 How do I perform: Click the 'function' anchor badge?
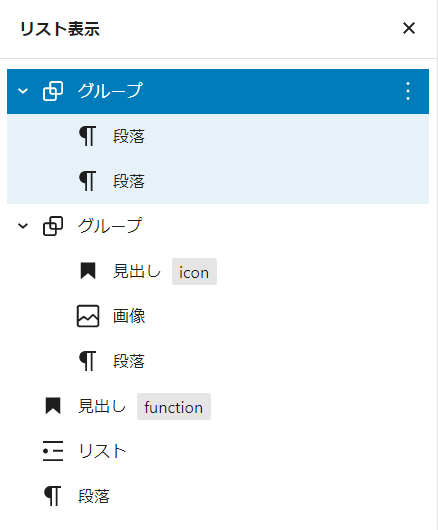point(174,407)
